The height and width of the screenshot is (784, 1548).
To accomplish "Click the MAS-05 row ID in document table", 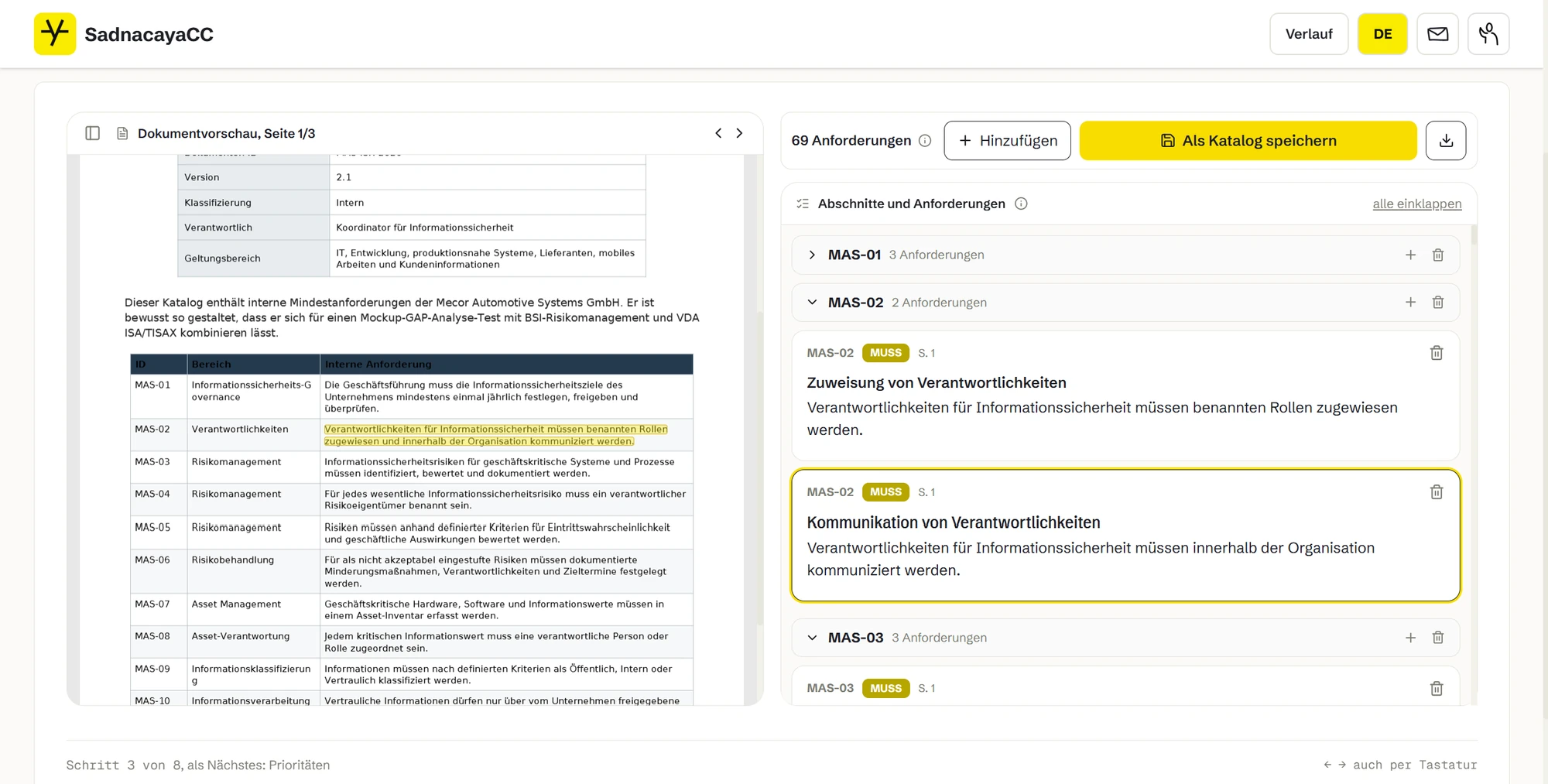I will point(152,527).
